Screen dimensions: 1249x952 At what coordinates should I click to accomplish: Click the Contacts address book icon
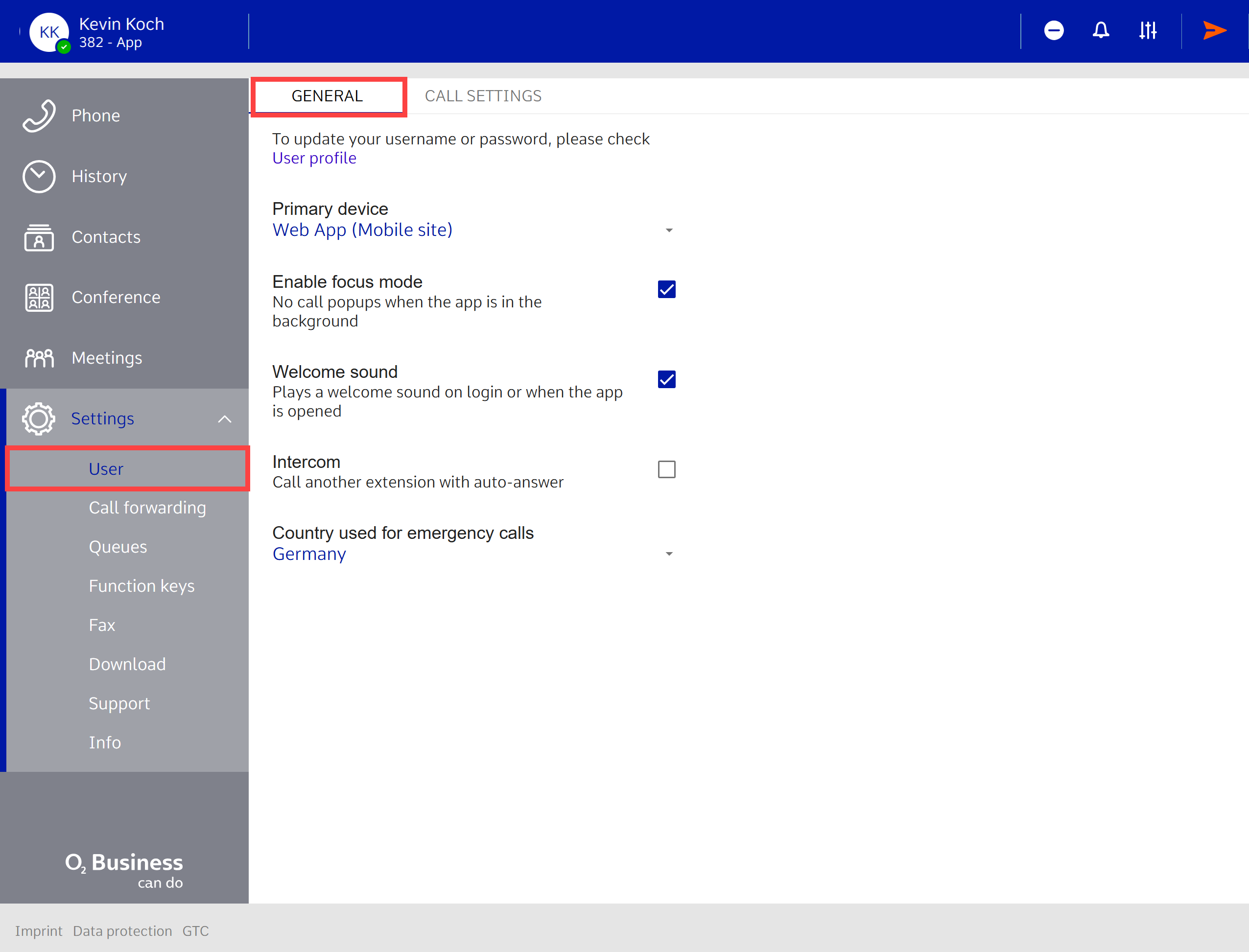pos(39,237)
